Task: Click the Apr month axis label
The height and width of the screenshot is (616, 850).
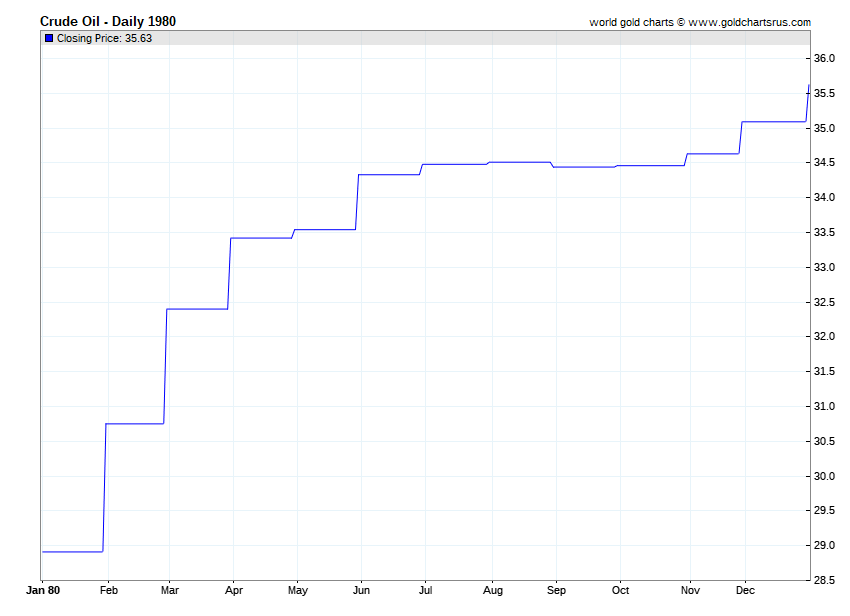Action: [x=233, y=591]
